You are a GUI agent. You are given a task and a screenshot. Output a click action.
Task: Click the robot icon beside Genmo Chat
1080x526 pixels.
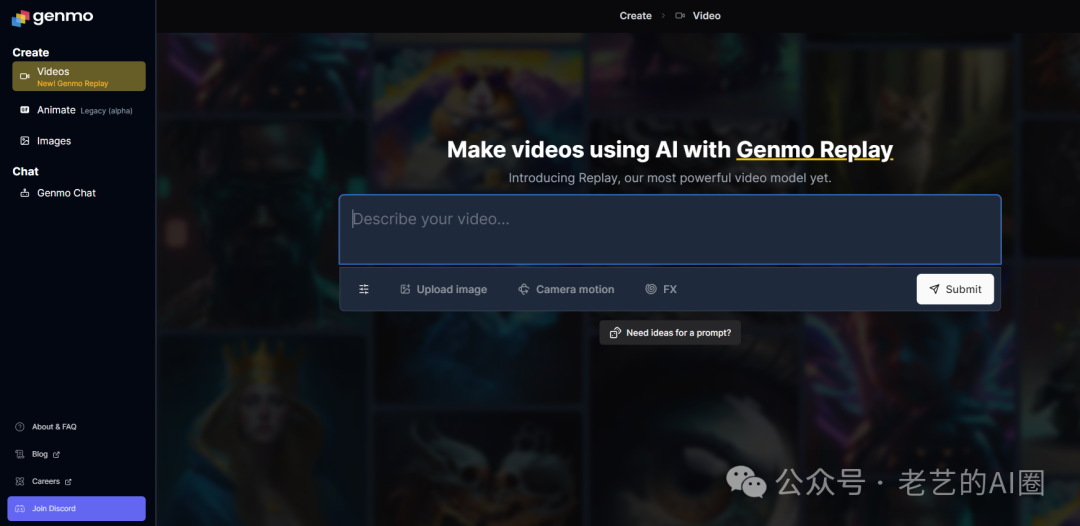pos(25,193)
